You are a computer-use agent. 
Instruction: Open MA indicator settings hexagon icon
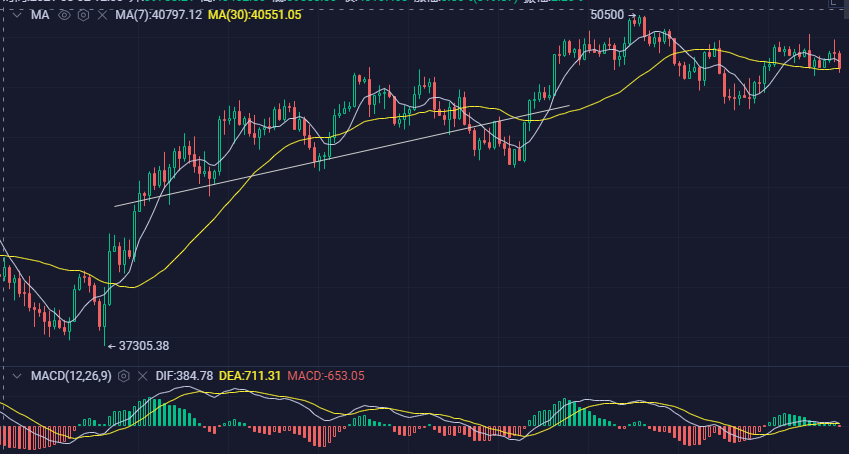coord(83,15)
